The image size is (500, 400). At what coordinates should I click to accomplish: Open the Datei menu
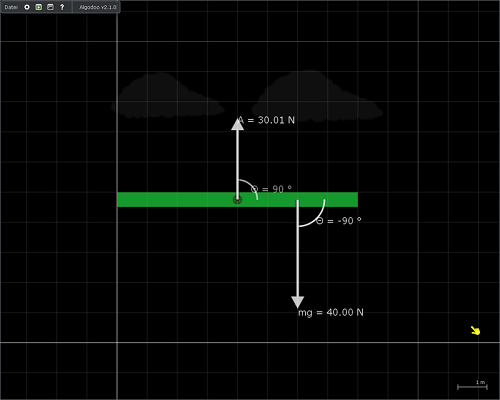coord(11,7)
